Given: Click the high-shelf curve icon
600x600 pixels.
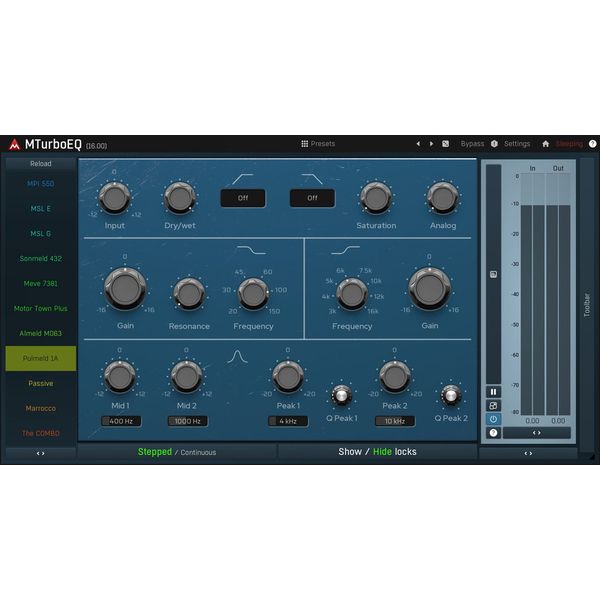Looking at the screenshot, I should (346, 250).
